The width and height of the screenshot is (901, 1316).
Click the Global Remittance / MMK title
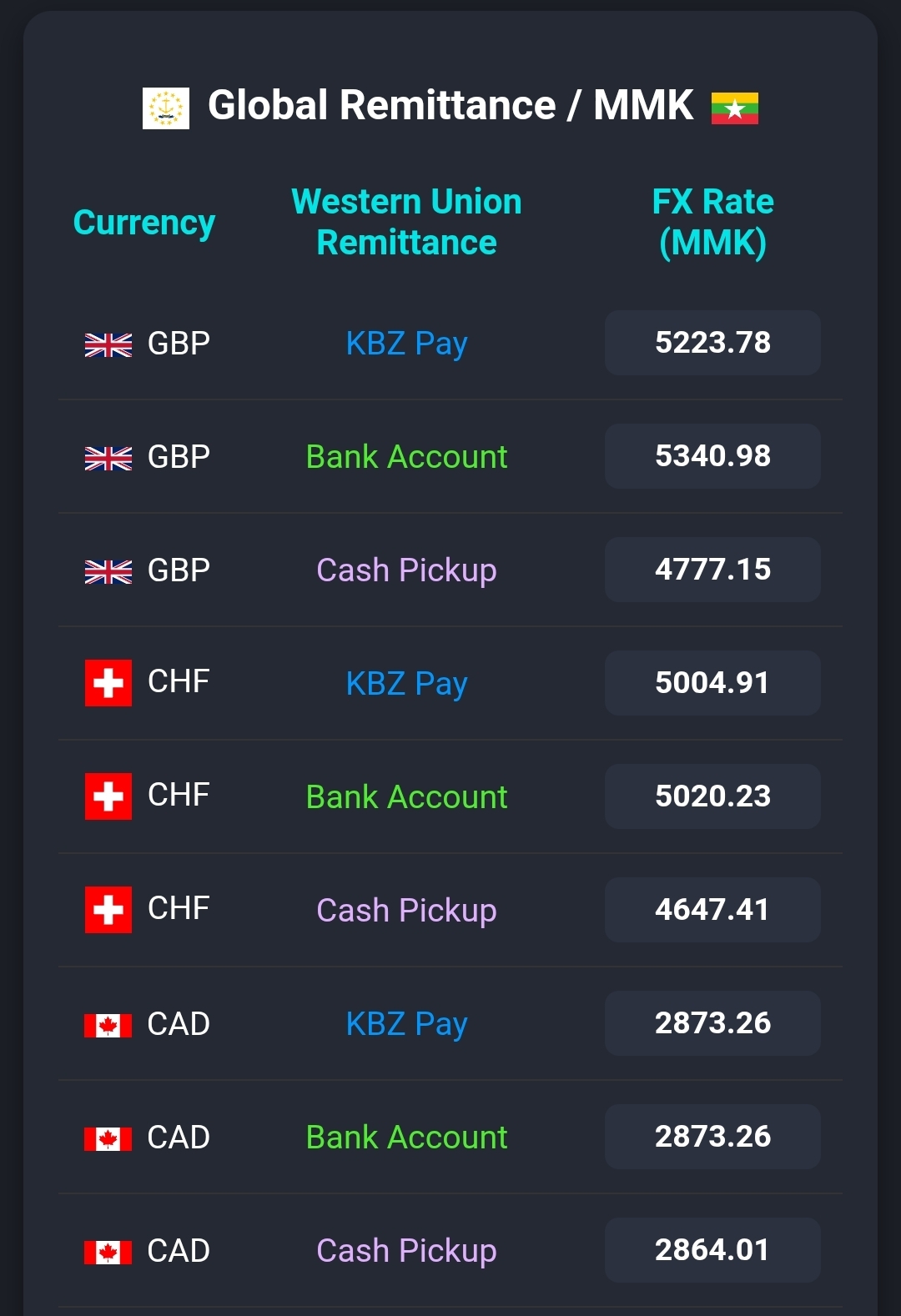point(450,106)
